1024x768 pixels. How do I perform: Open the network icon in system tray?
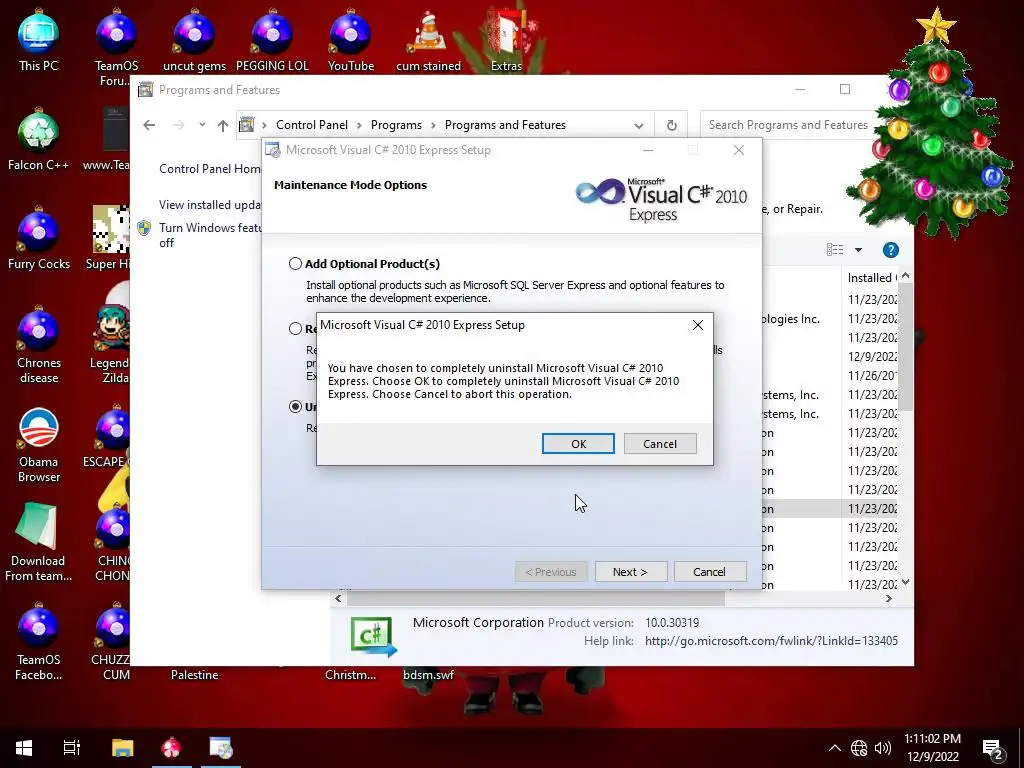pyautogui.click(x=859, y=748)
